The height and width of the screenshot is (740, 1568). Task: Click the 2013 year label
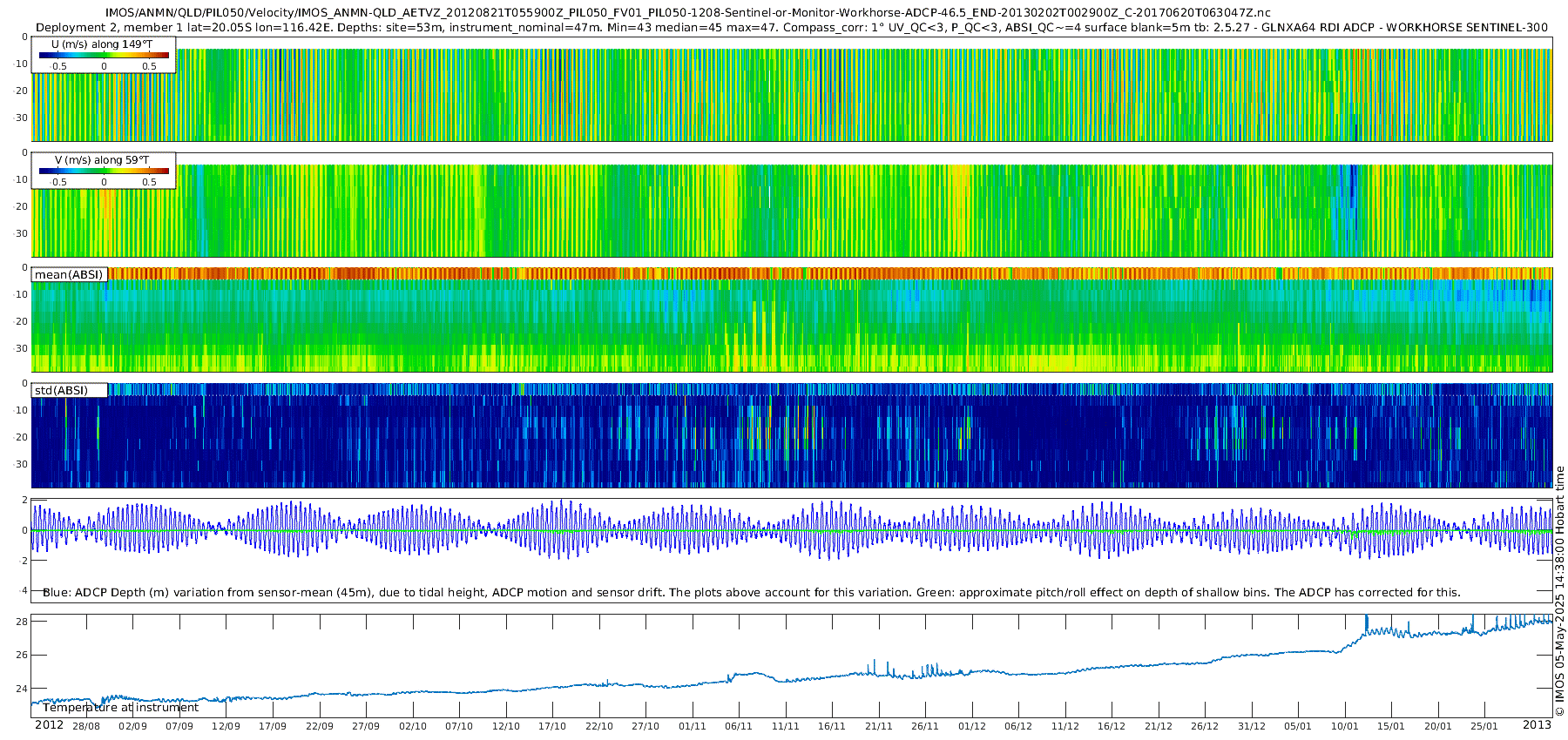point(1537,725)
